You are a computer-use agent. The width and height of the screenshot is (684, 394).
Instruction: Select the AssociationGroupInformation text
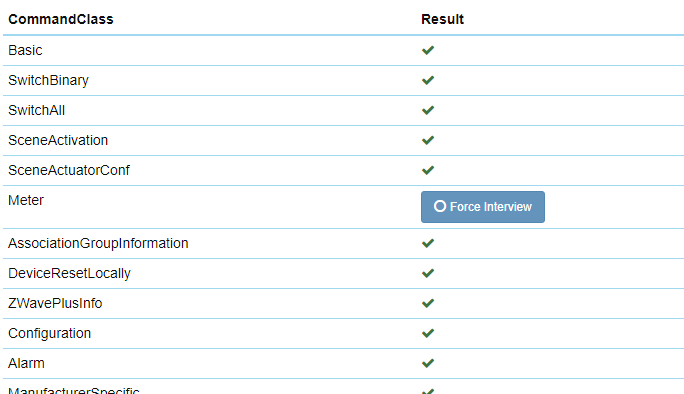pyautogui.click(x=98, y=243)
